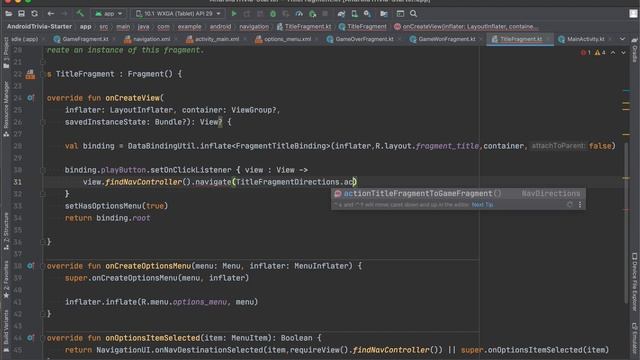Open the SDK Manager icon
The image size is (640, 360).
coord(367,13)
